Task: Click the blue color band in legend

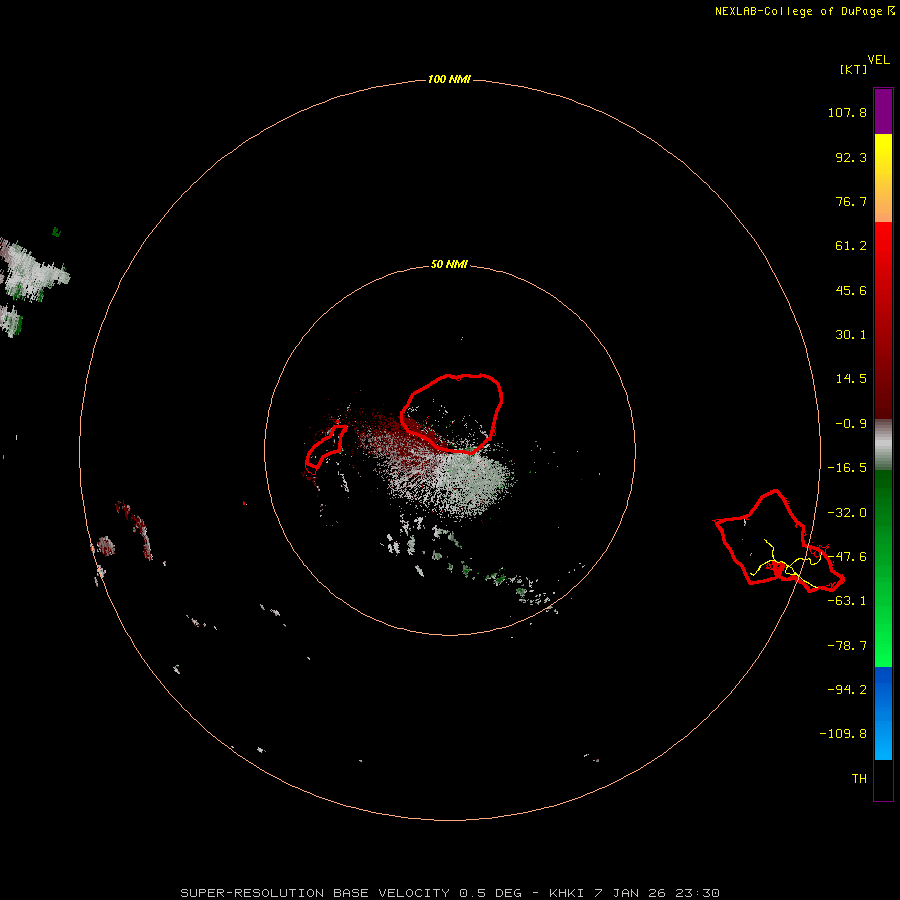Action: tap(883, 713)
